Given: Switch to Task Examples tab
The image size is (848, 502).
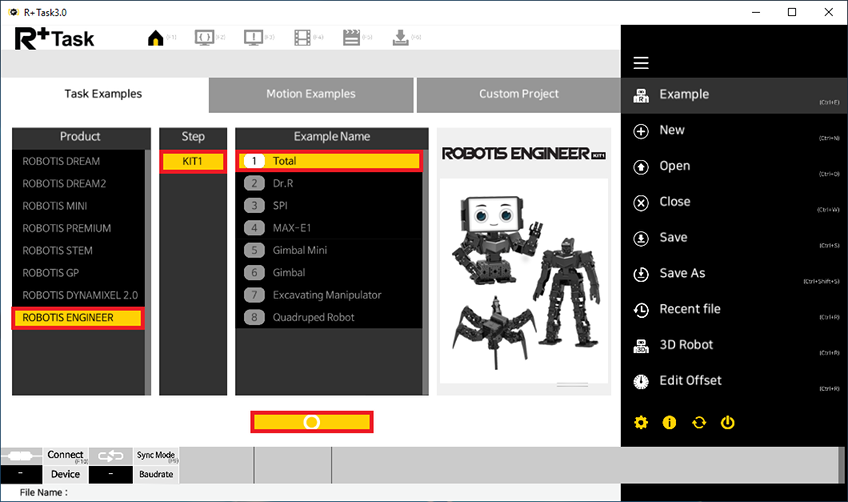Looking at the screenshot, I should pyautogui.click(x=103, y=94).
